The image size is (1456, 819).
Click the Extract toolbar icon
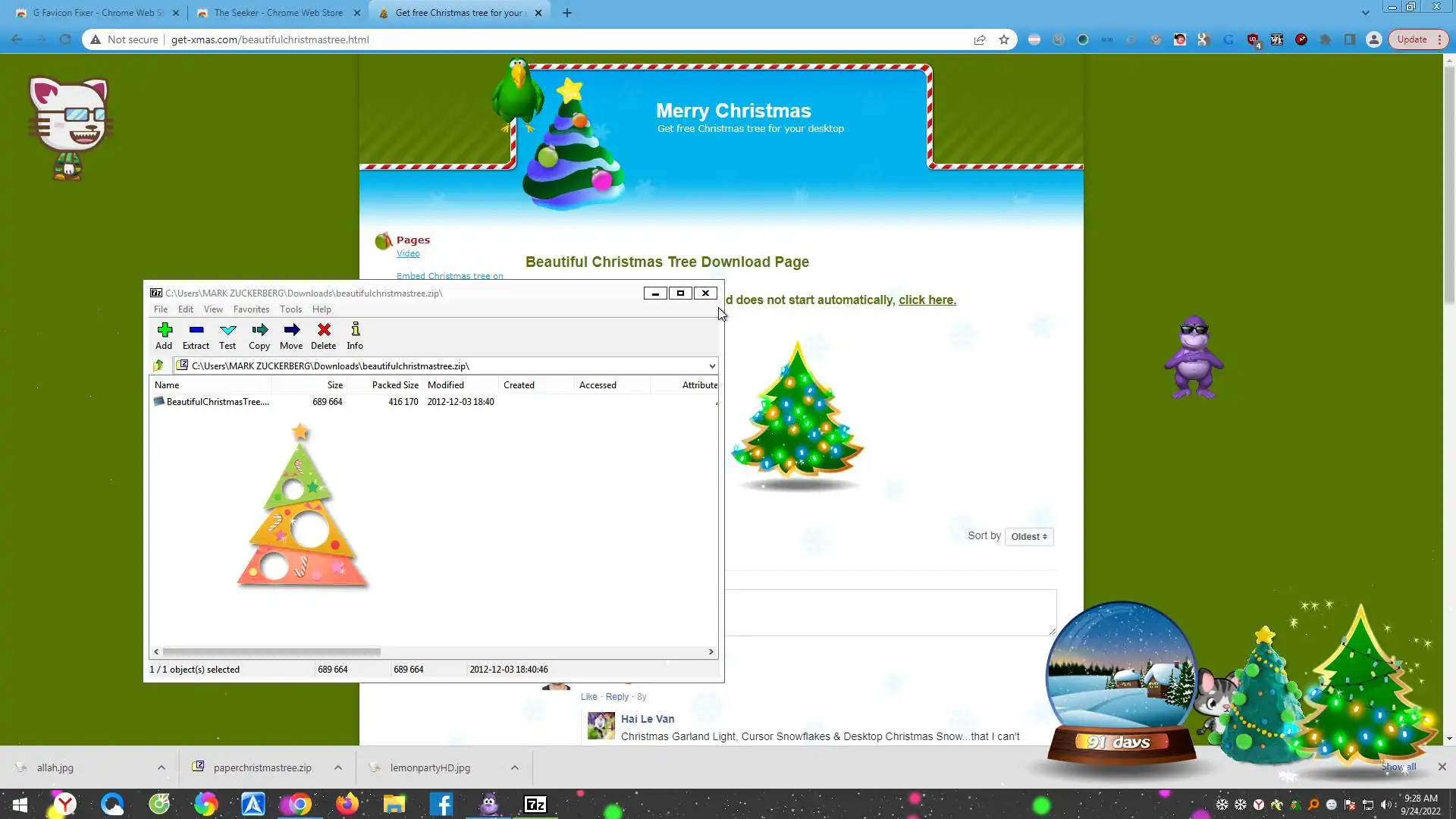point(196,335)
